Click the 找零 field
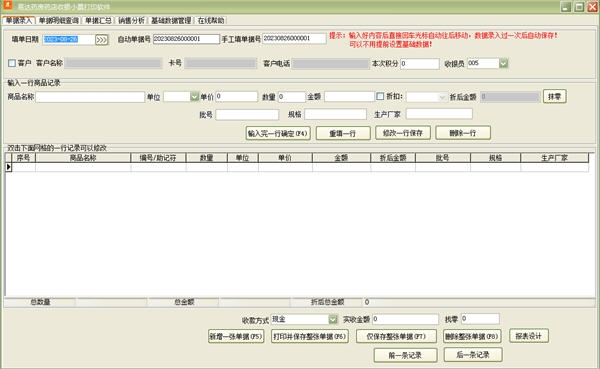Image resolution: width=600 pixels, height=369 pixels. point(480,318)
